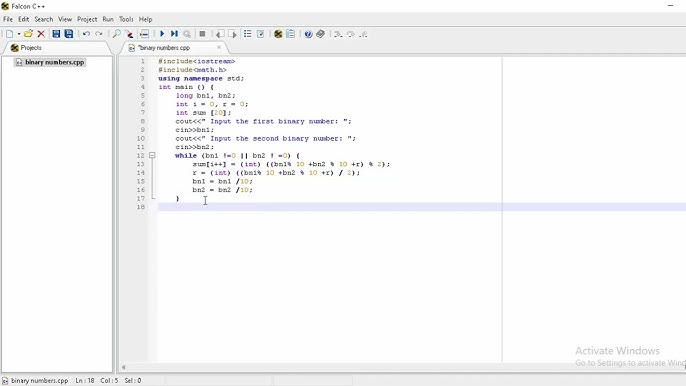Collapse the while loop fold marker
Image resolution: width=686 pixels, height=386 pixels.
coord(152,155)
